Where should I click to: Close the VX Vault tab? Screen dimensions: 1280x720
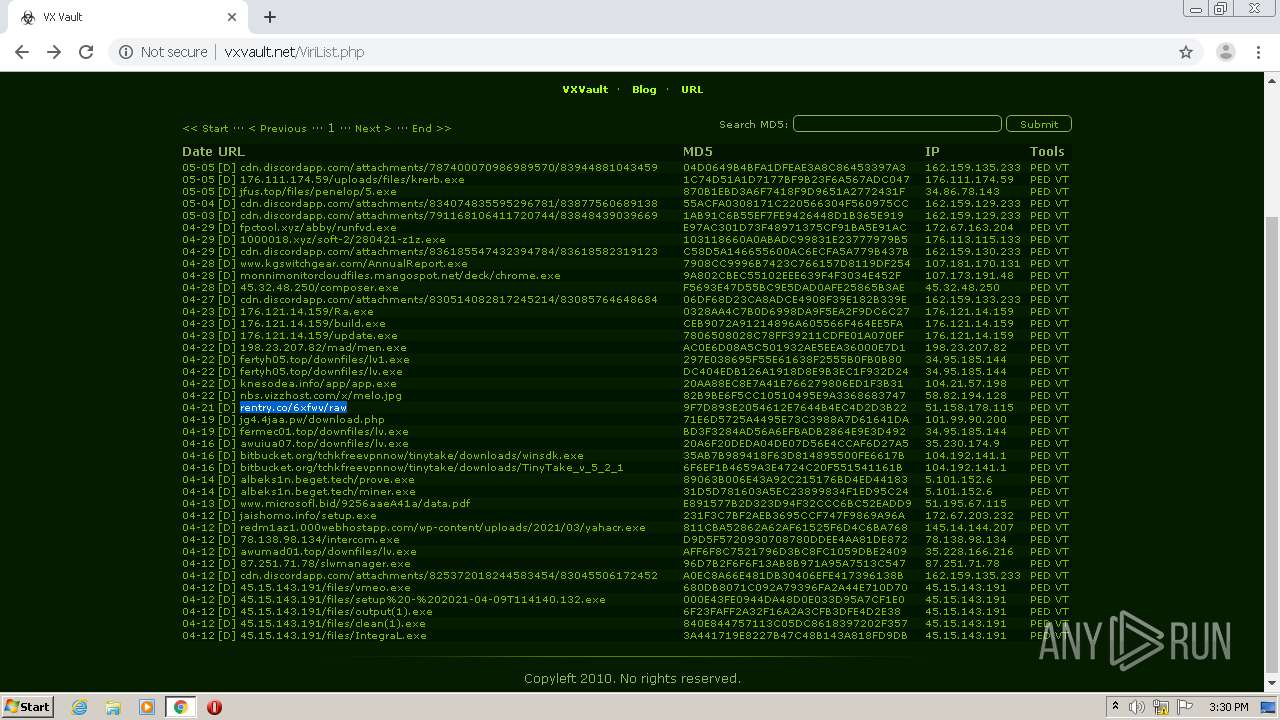[232, 17]
